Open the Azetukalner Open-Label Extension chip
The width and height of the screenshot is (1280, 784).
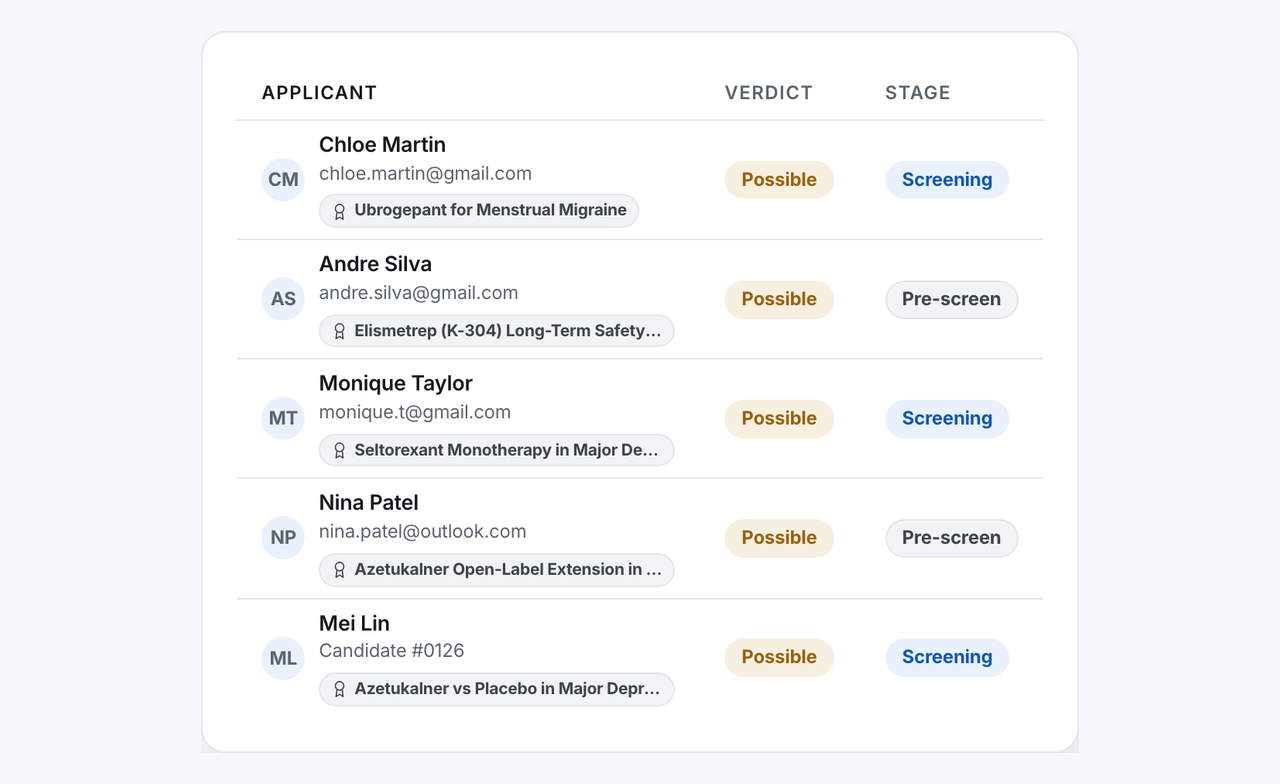pyautogui.click(x=497, y=570)
